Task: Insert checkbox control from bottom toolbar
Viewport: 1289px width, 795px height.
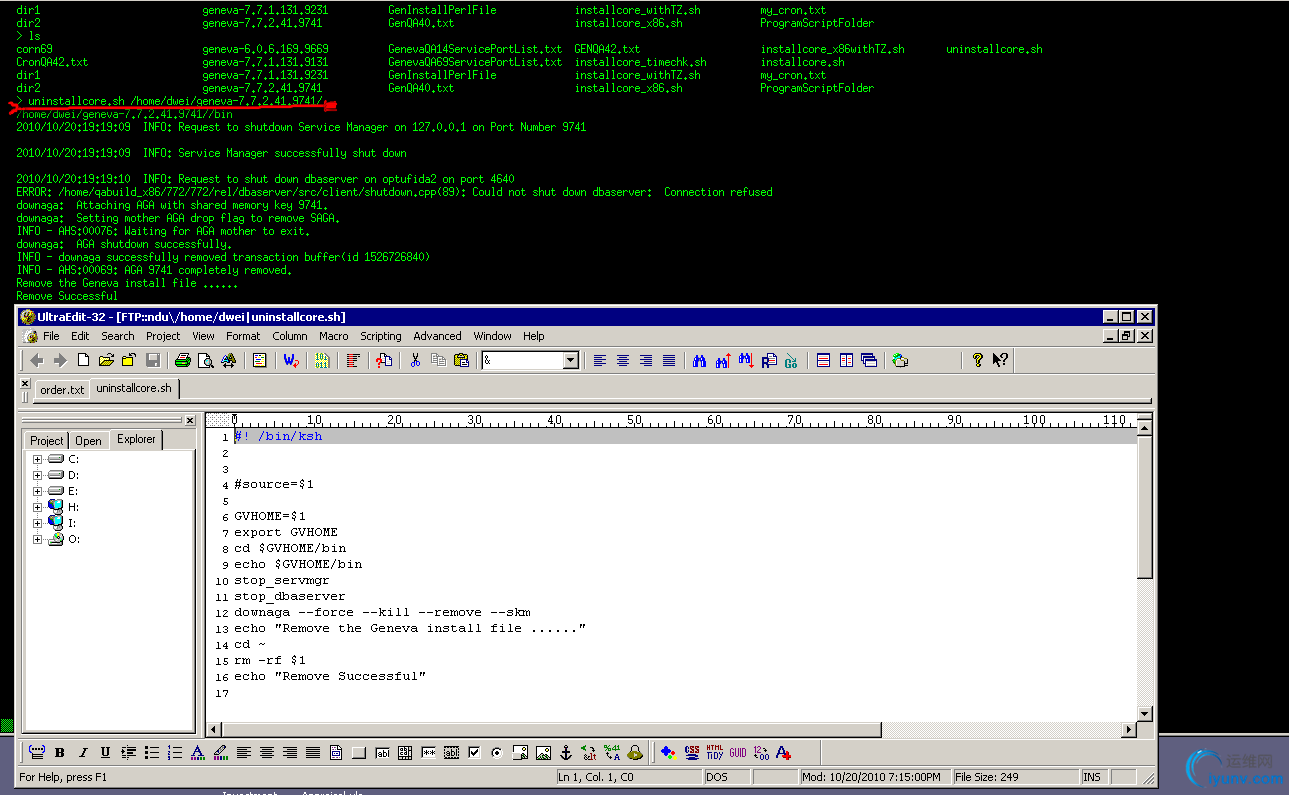Action: point(474,752)
